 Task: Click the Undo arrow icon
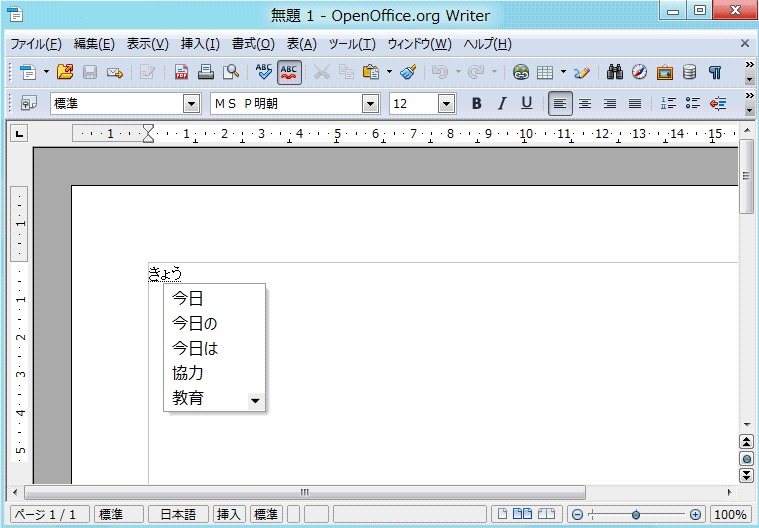tap(440, 73)
